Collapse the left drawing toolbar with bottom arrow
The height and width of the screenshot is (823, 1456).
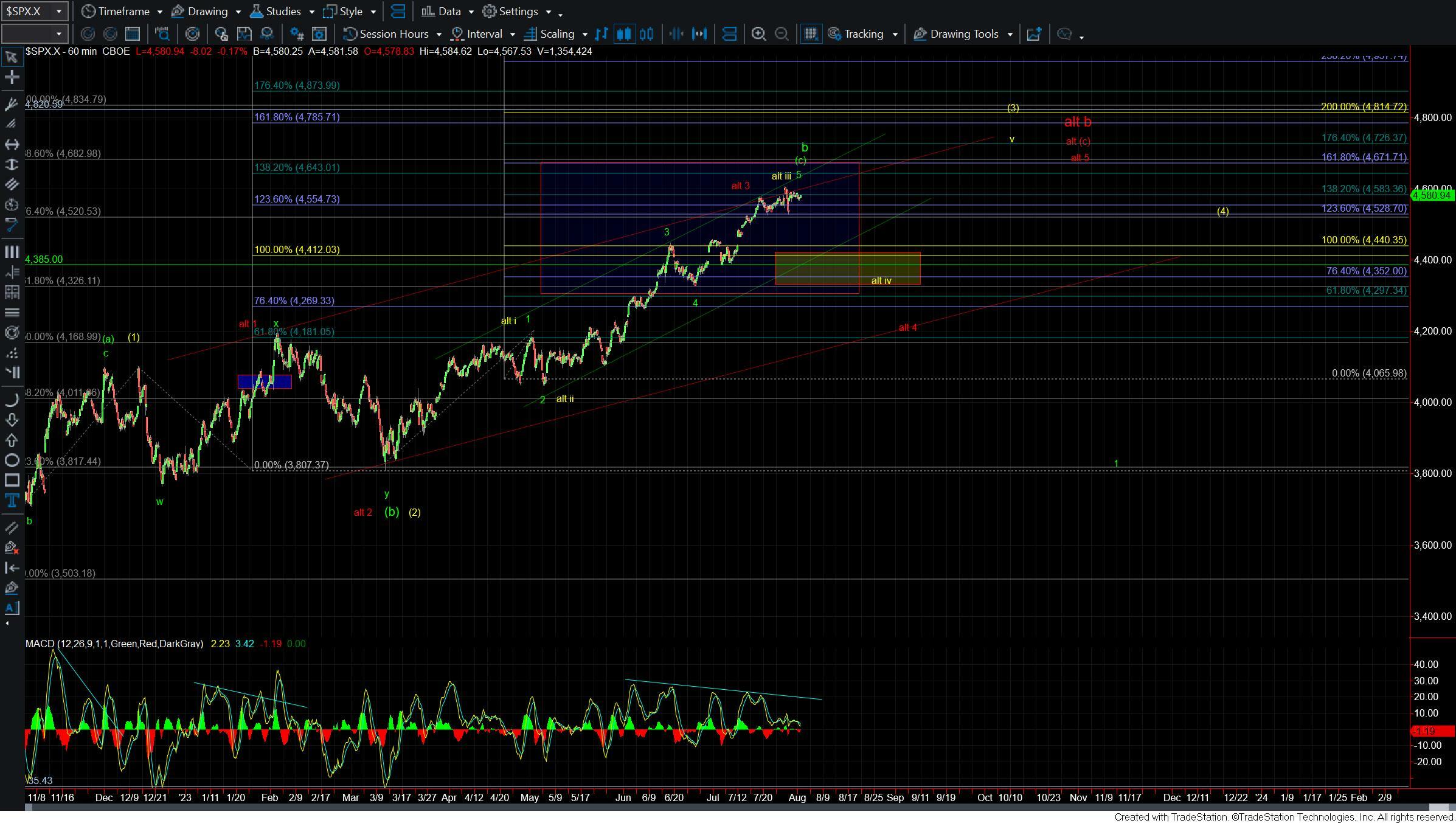coord(7,623)
